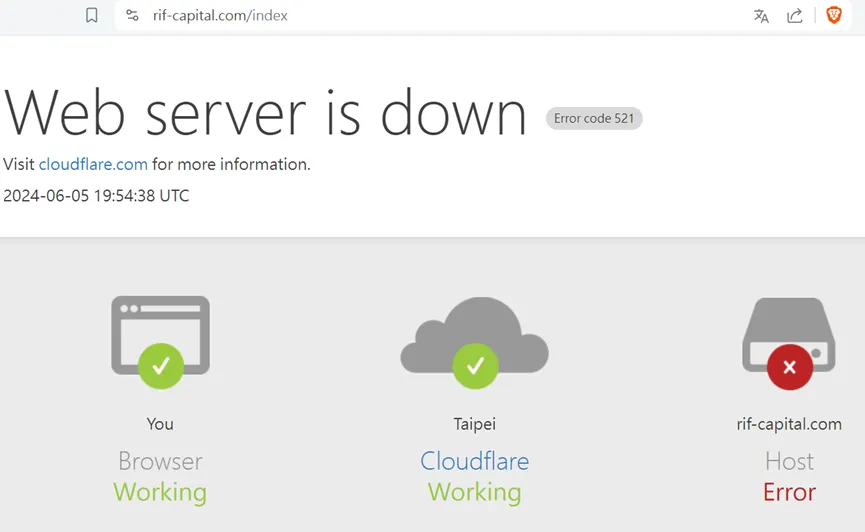Open the cloudflare.com link

[93, 164]
